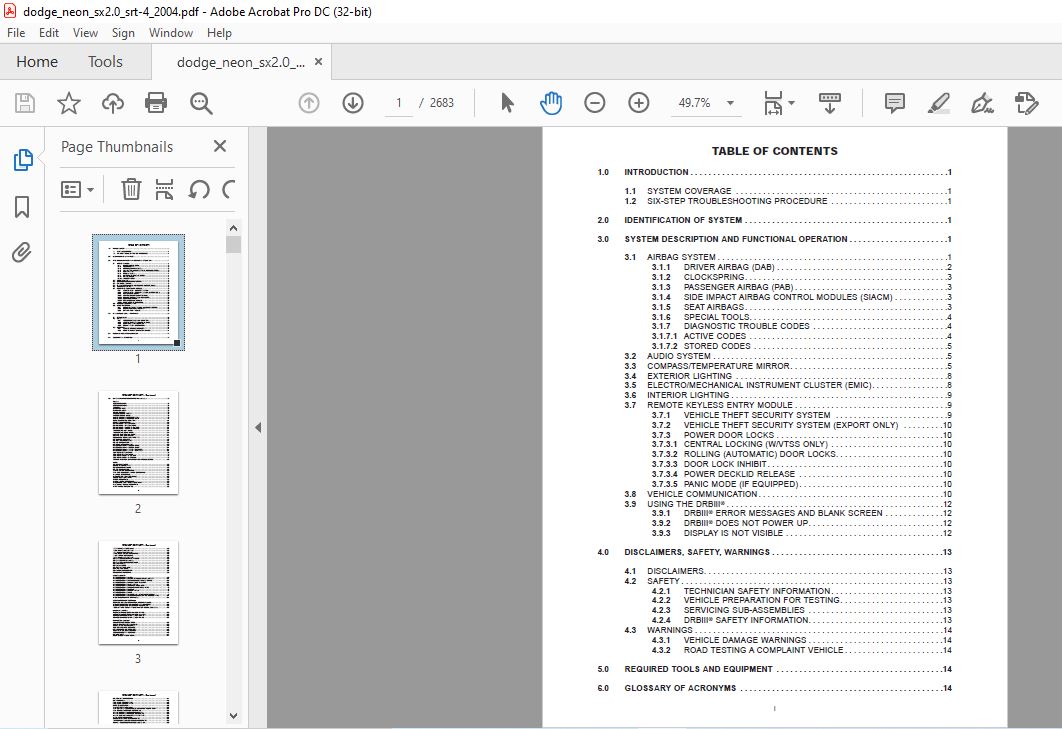Activate the Hand pan tool
1062x729 pixels.
click(x=551, y=103)
